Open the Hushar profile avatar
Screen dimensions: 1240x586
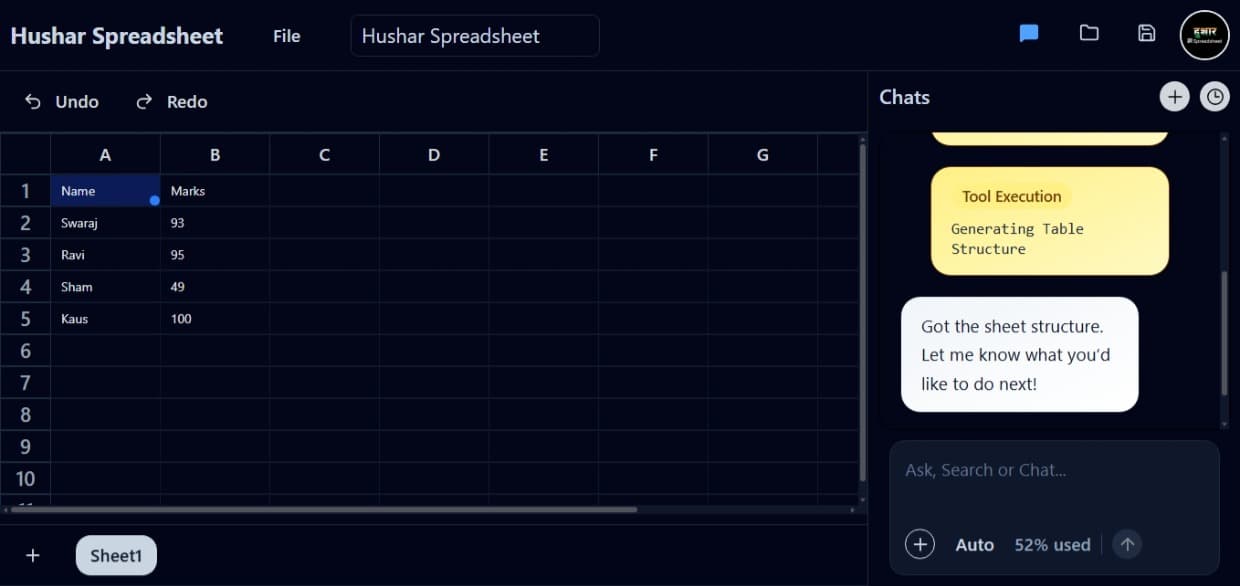1204,35
